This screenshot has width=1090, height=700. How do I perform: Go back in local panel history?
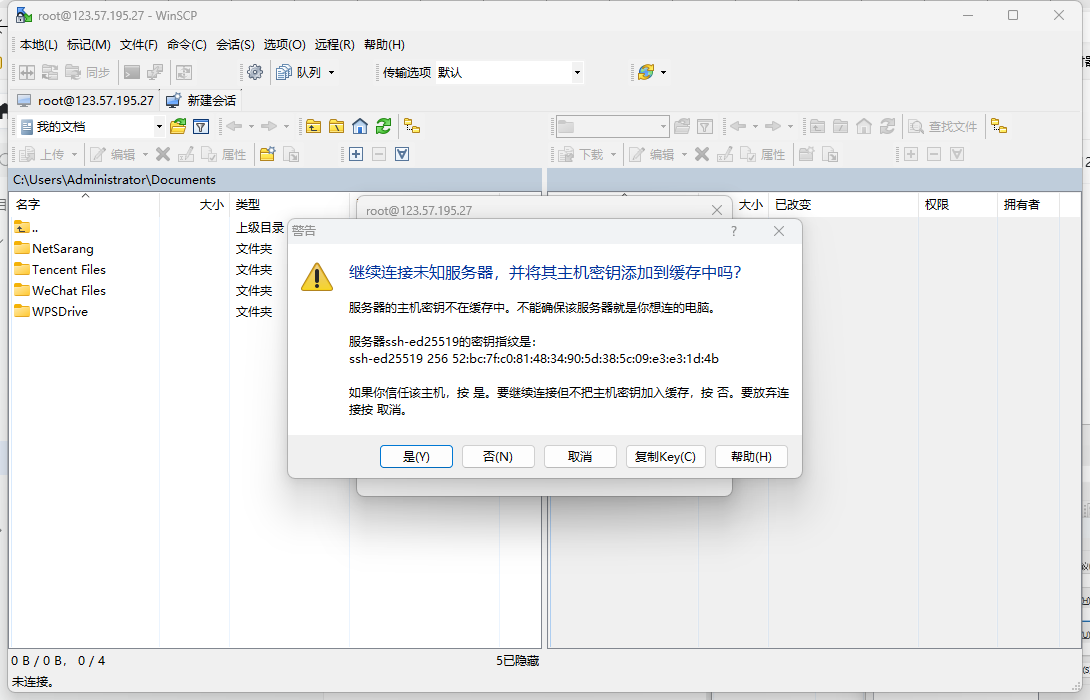[234, 127]
